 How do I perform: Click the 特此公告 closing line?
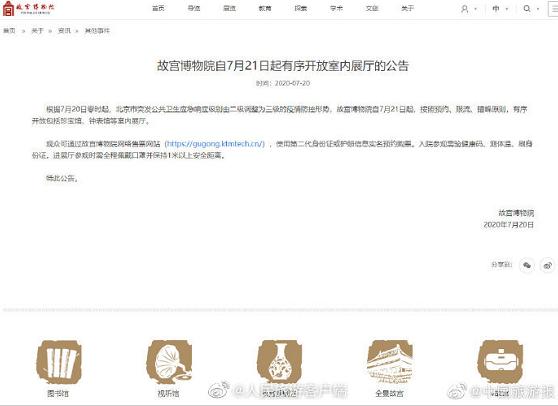click(x=62, y=178)
